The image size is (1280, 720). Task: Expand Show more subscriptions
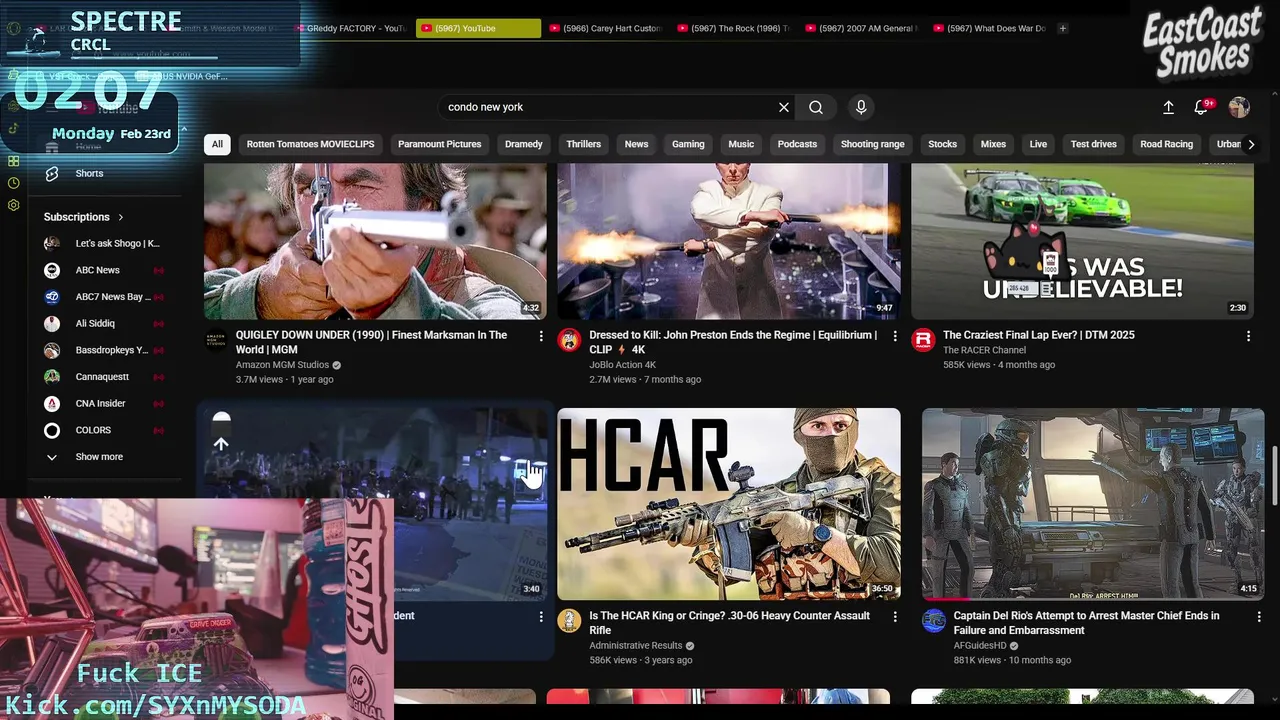click(99, 457)
